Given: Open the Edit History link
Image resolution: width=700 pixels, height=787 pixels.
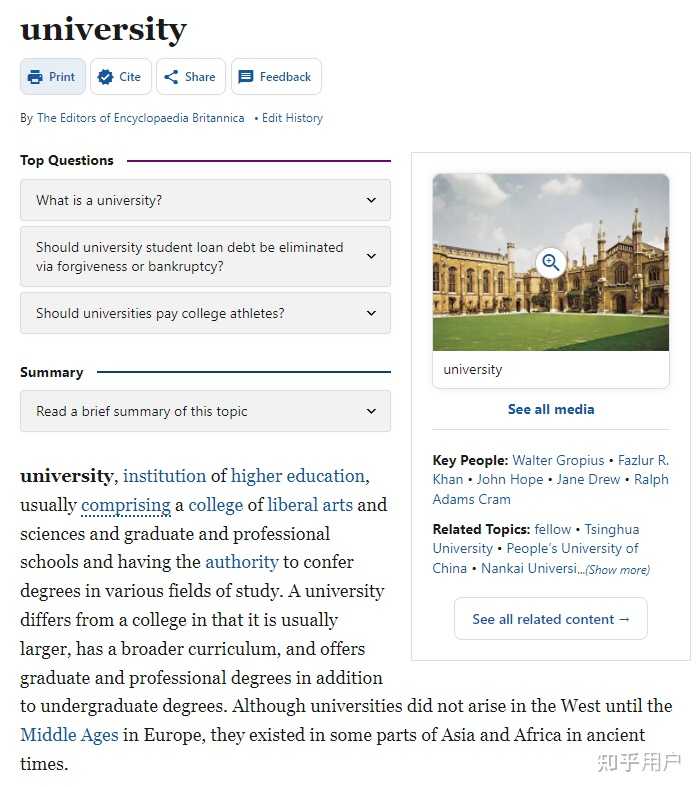Looking at the screenshot, I should (x=292, y=118).
